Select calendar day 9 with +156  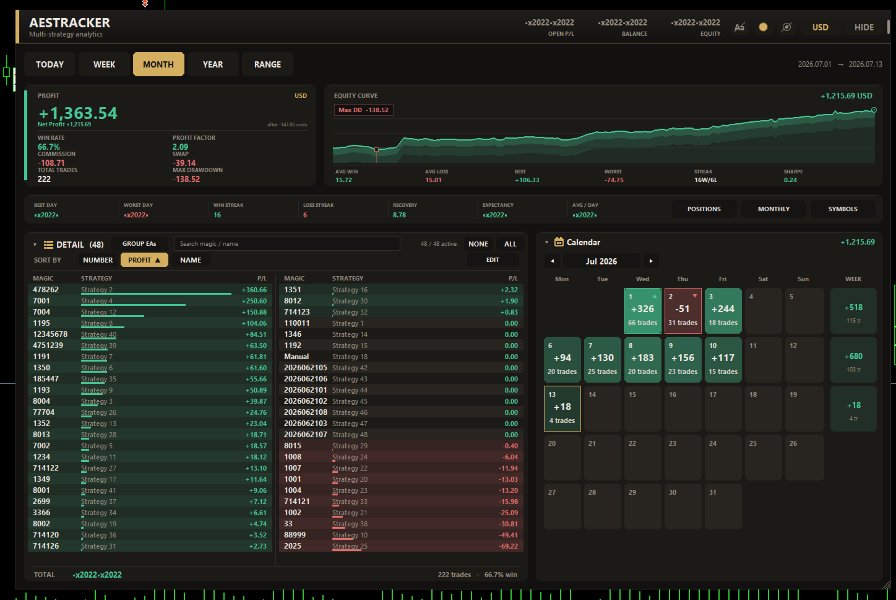(683, 359)
